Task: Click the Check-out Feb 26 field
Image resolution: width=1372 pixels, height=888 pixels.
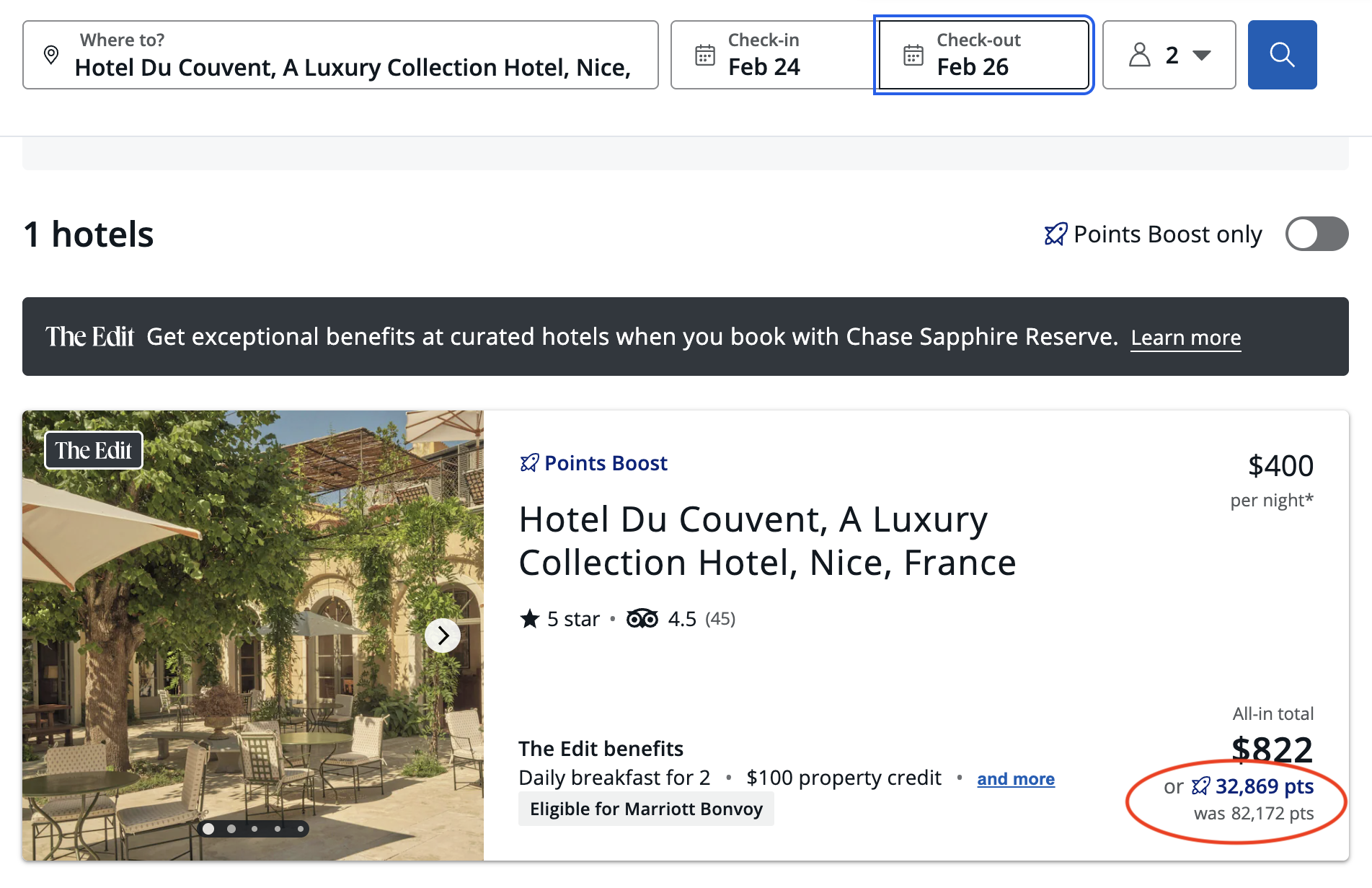Action: 983,54
